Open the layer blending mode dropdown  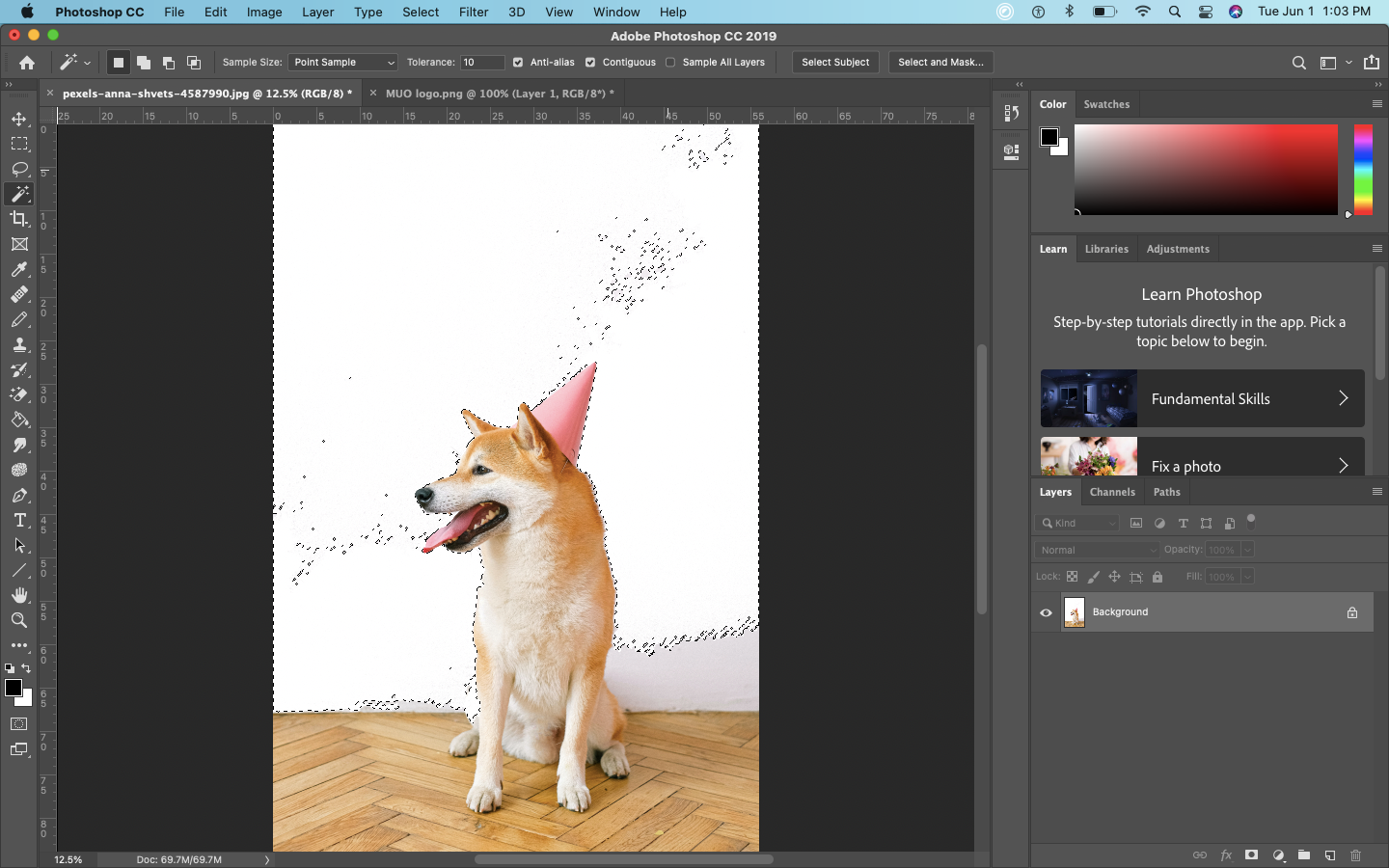[x=1096, y=549]
